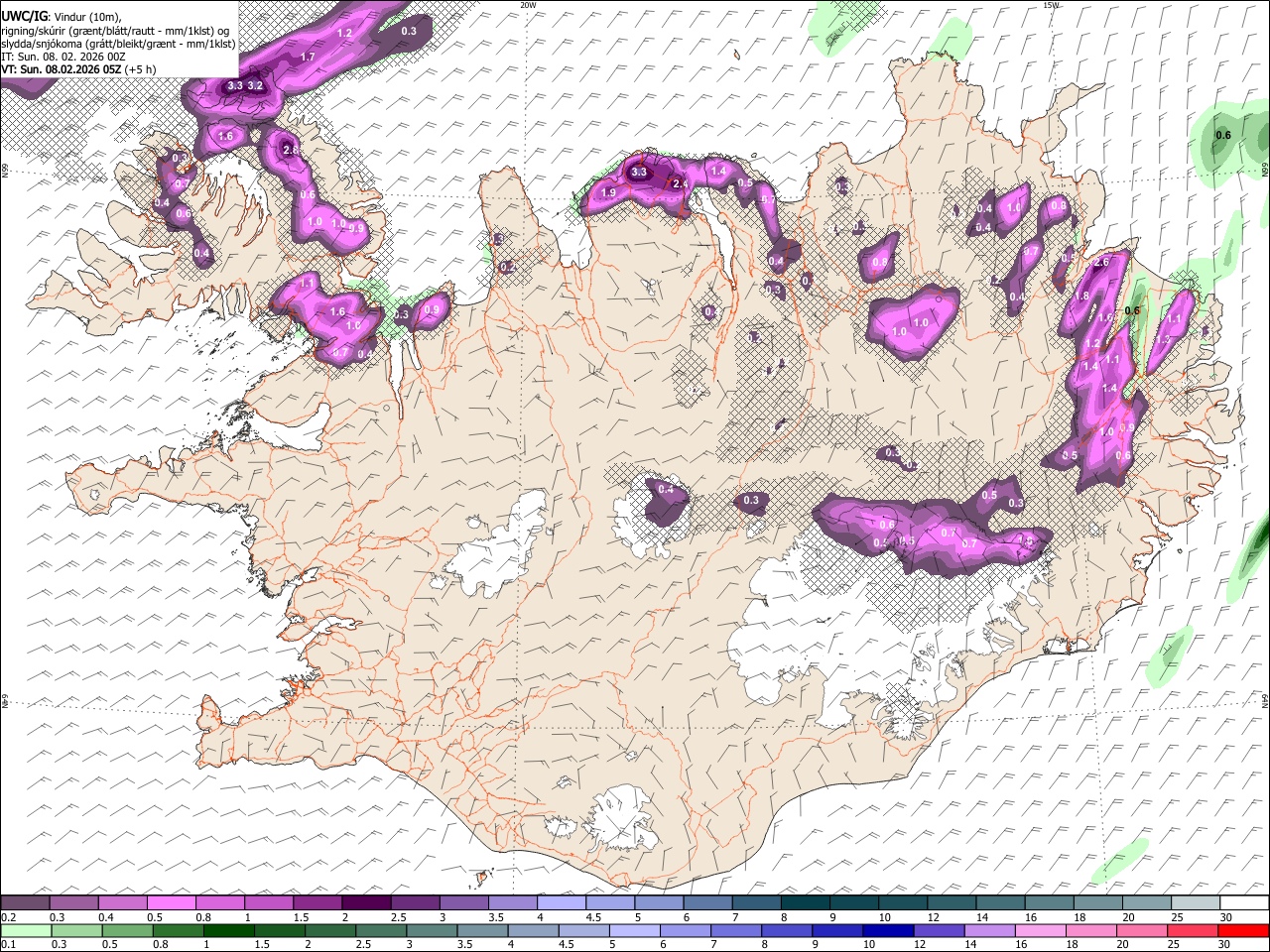The height and width of the screenshot is (952, 1270).
Task: Click the 'IT: Sun. 08. 02. 2026 00Z' line
Action: coord(63,57)
